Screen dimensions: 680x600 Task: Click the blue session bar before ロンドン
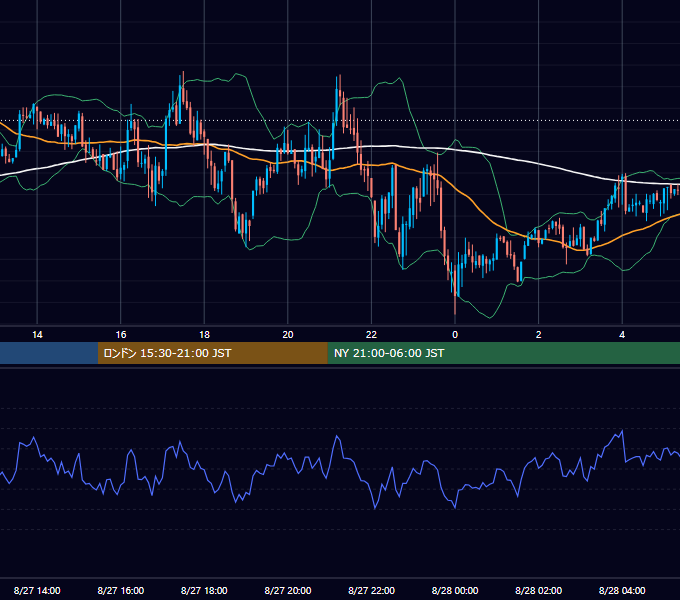49,353
